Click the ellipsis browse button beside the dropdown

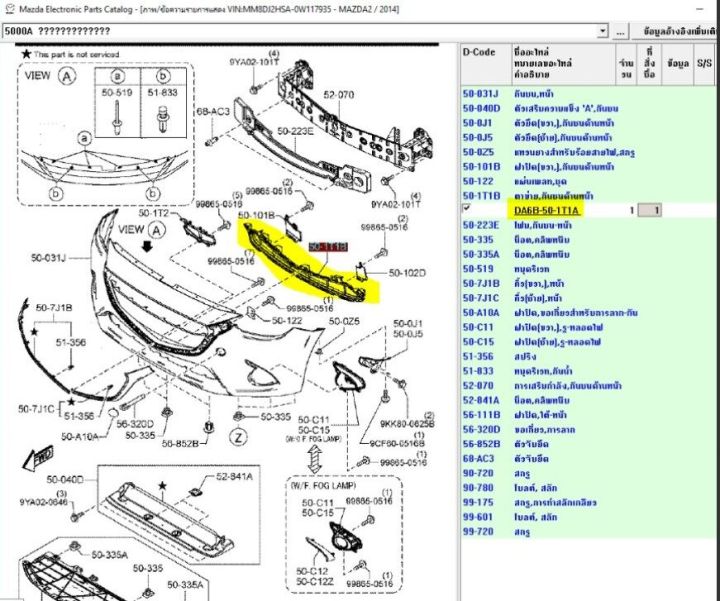click(x=621, y=31)
